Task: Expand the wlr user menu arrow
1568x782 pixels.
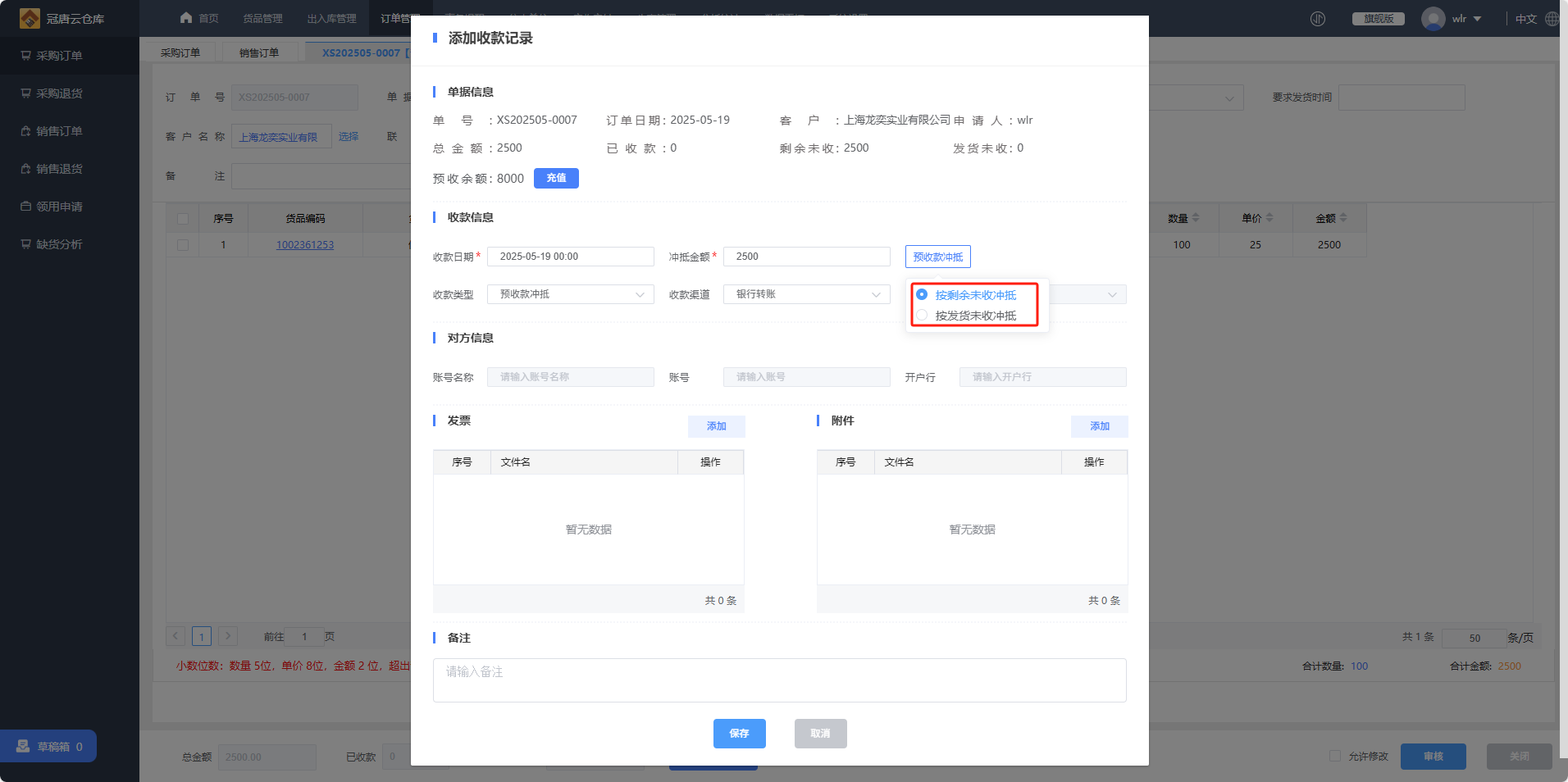Action: point(1477,19)
